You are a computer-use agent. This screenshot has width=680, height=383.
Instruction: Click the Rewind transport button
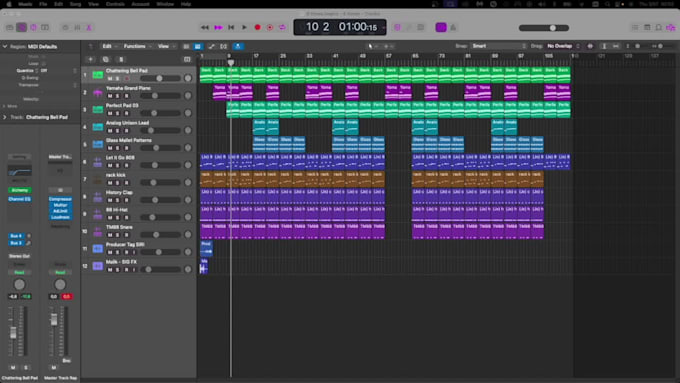205,27
